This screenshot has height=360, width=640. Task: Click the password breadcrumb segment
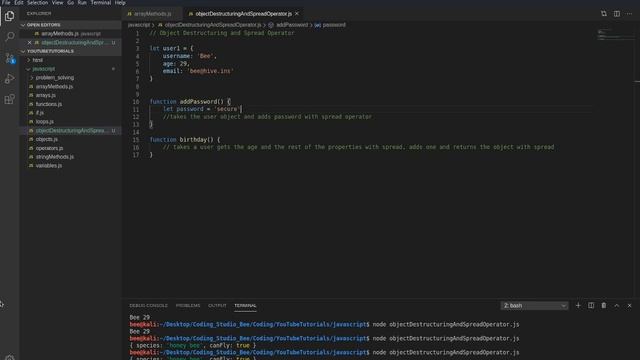(x=334, y=25)
